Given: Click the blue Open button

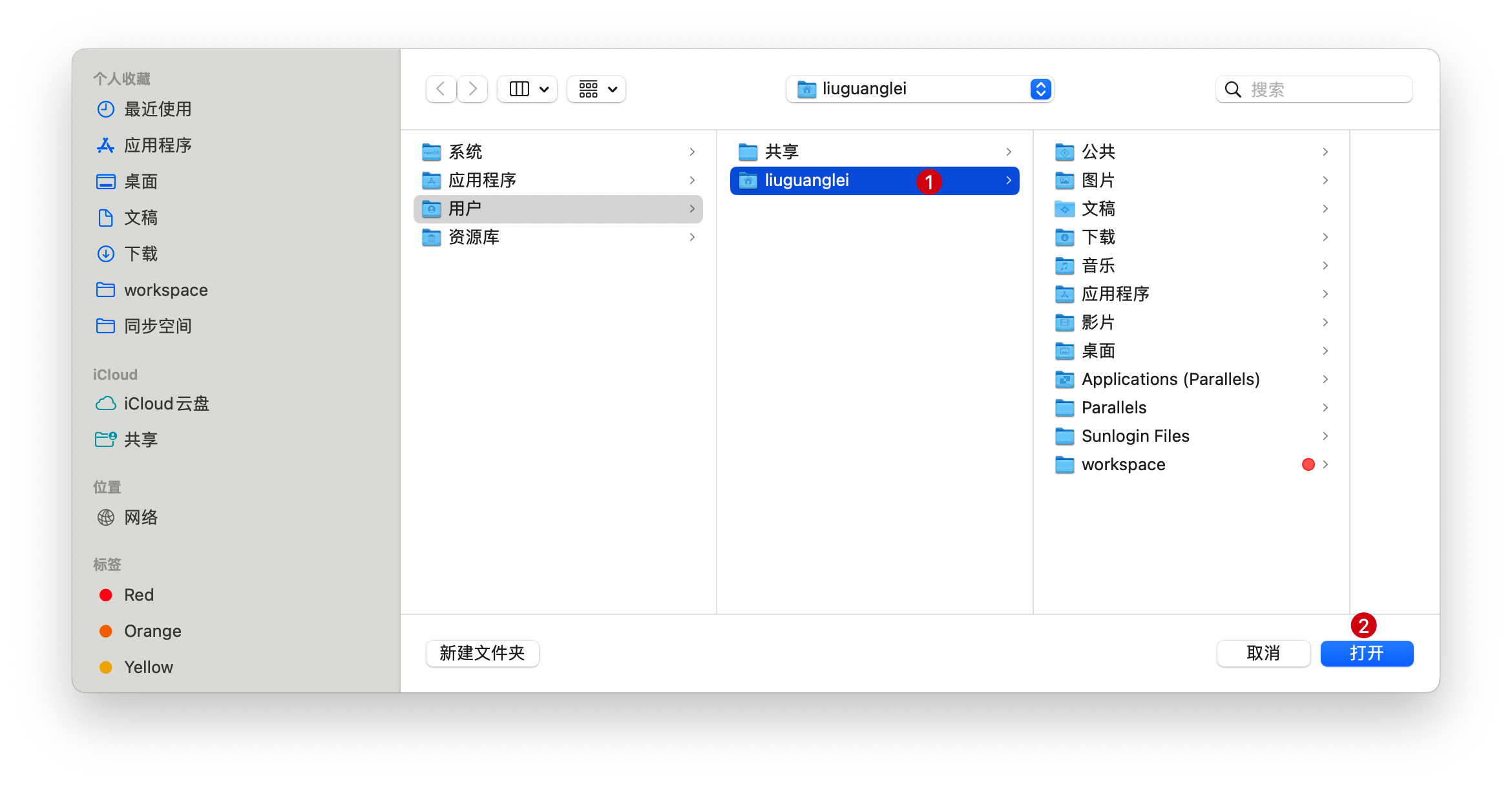Looking at the screenshot, I should pyautogui.click(x=1367, y=653).
